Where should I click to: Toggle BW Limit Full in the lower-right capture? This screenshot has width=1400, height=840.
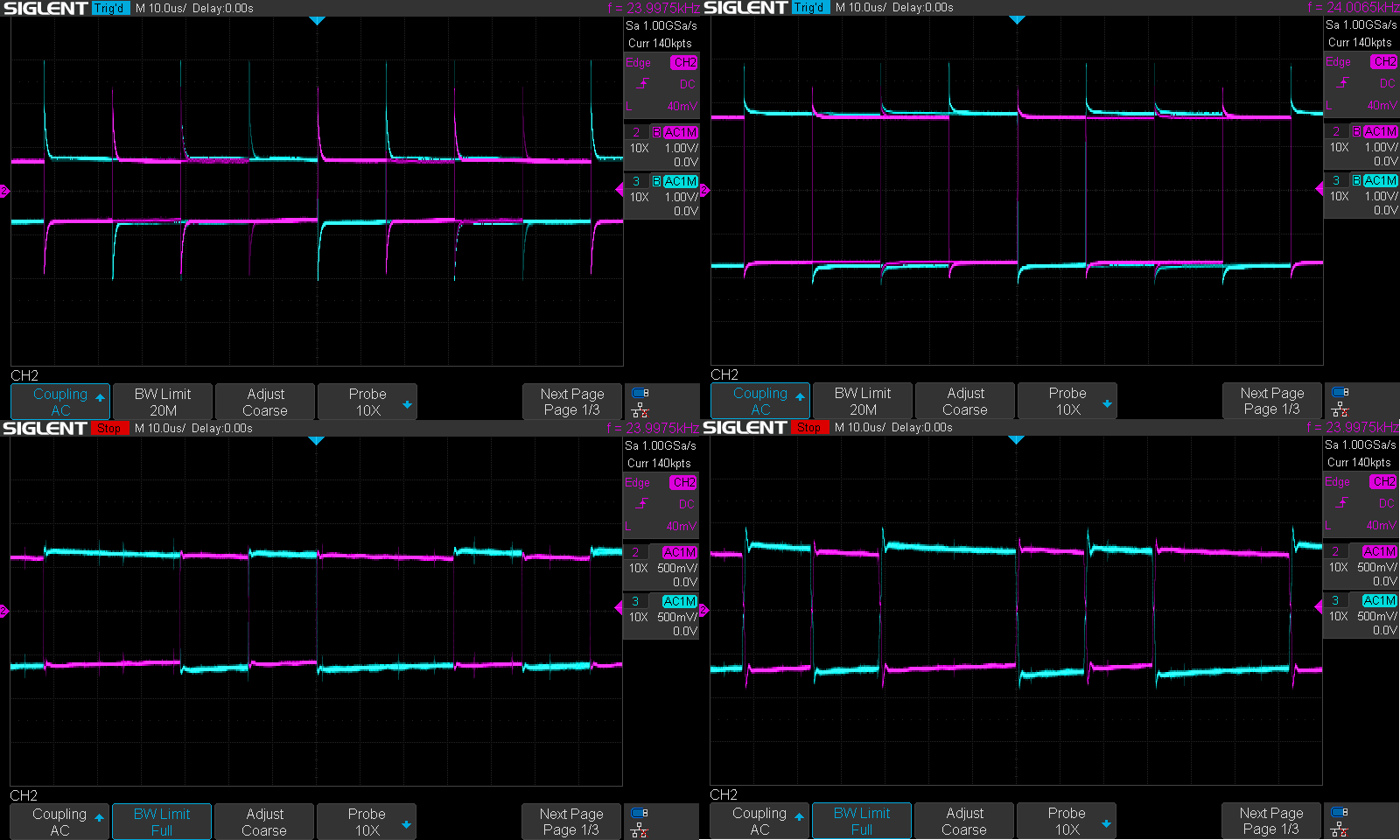tap(862, 821)
